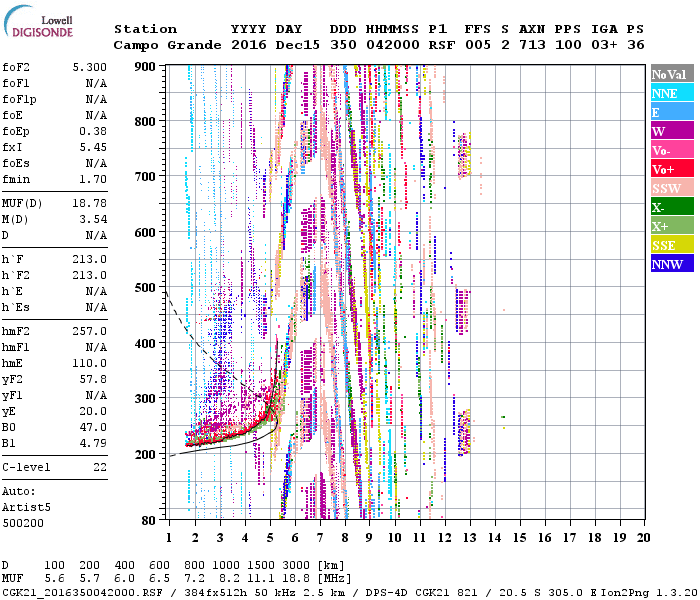Click the day-of-year value 350
This screenshot has width=700, height=600.
pos(343,45)
